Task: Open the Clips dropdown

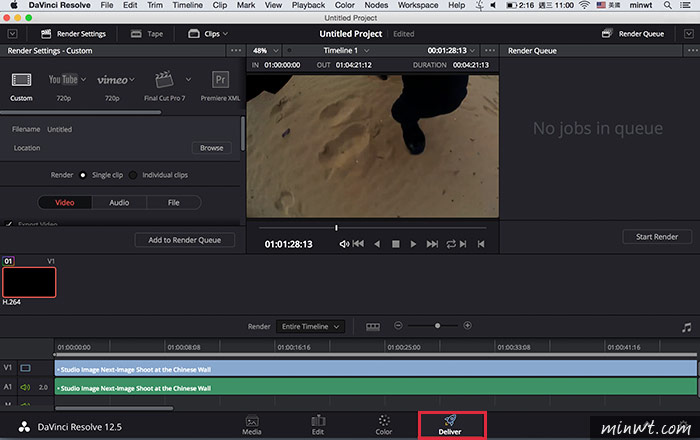Action: point(208,34)
